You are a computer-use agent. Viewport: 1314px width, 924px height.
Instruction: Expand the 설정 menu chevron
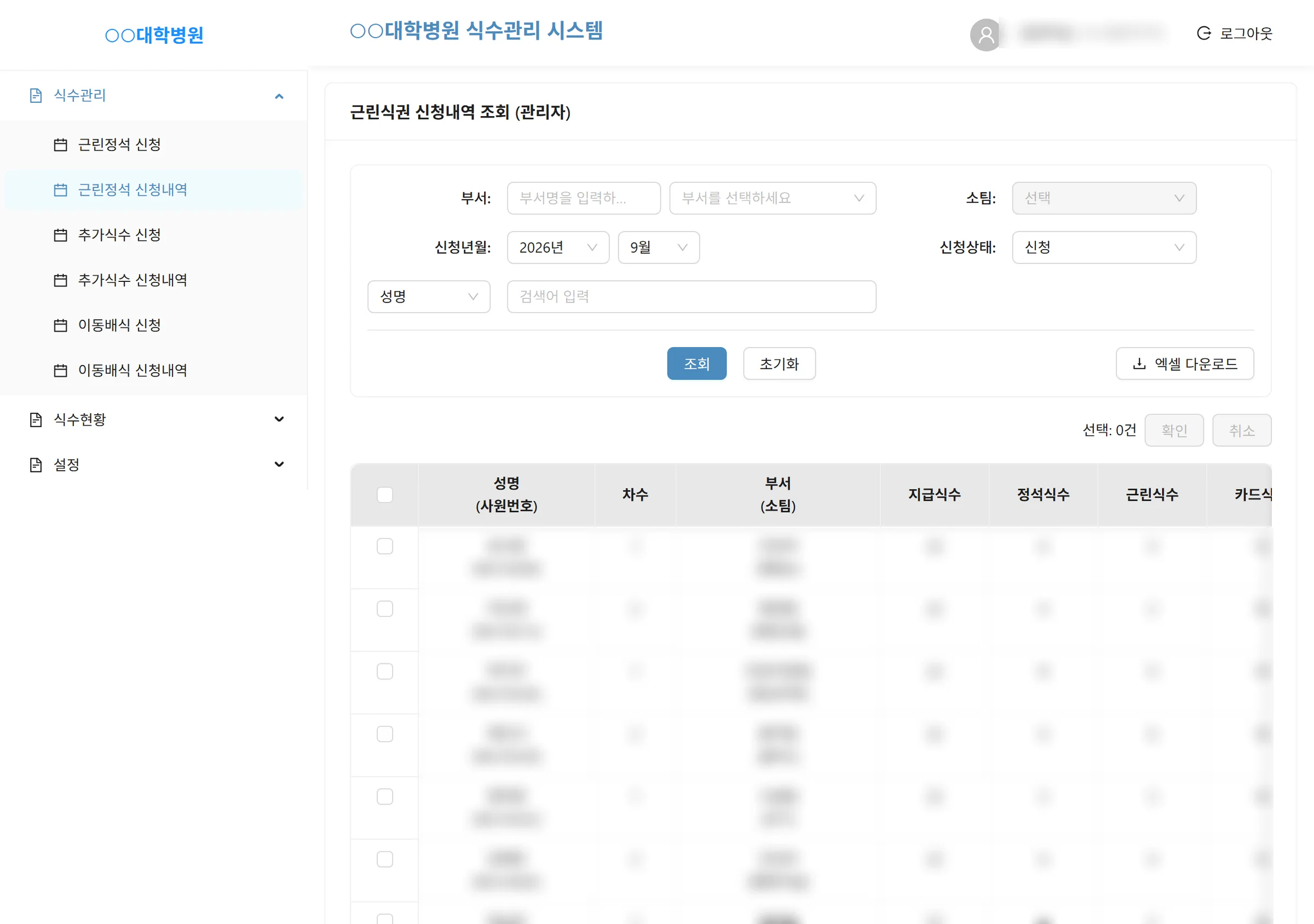click(279, 465)
